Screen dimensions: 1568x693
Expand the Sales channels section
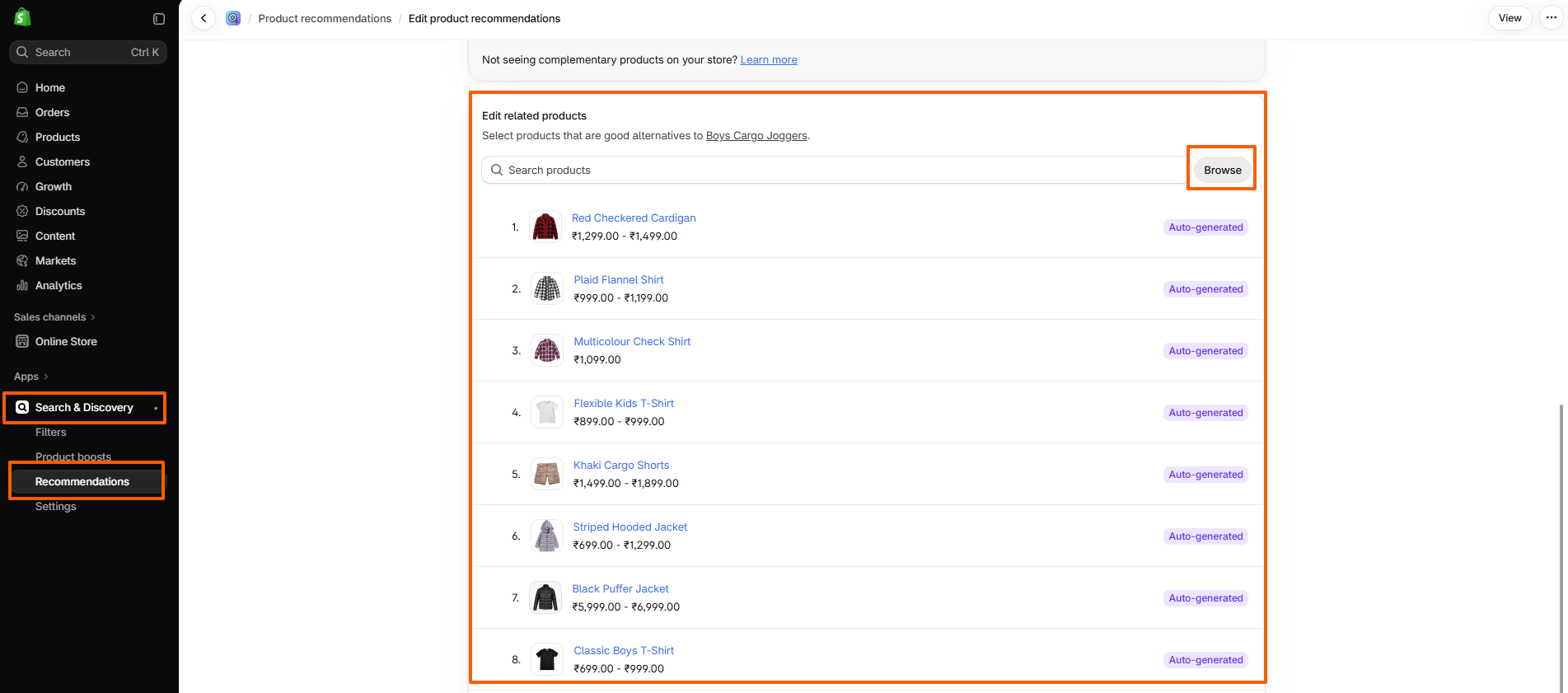point(54,317)
